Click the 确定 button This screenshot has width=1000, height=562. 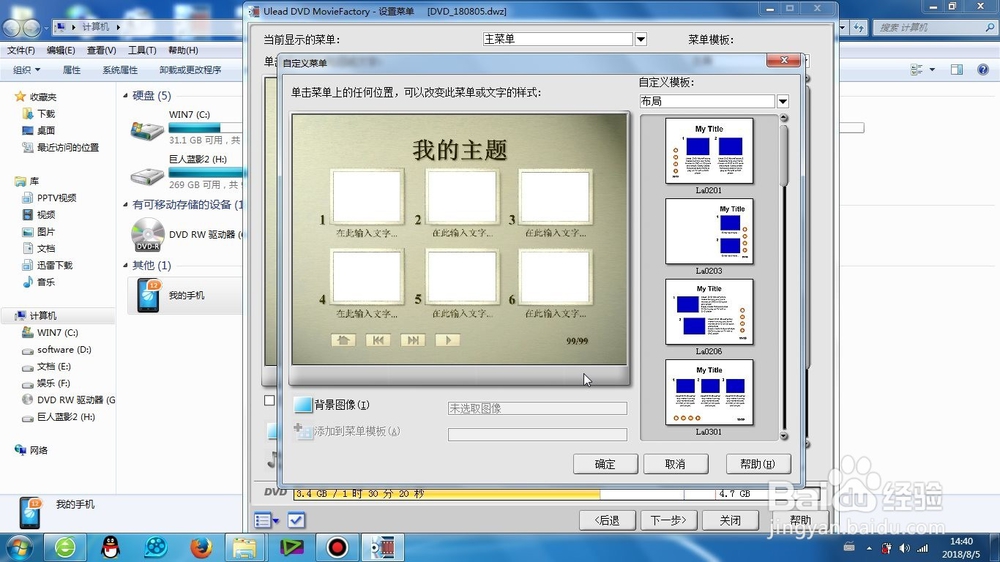click(x=605, y=464)
